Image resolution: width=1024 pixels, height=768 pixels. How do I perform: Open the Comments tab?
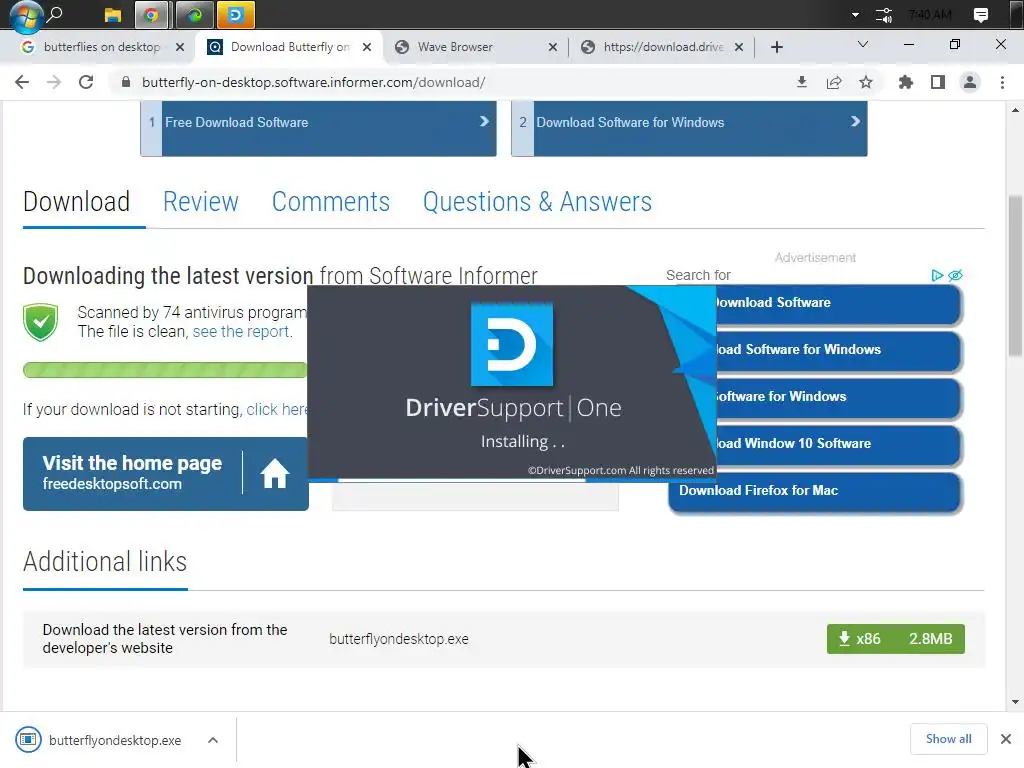[x=330, y=201]
